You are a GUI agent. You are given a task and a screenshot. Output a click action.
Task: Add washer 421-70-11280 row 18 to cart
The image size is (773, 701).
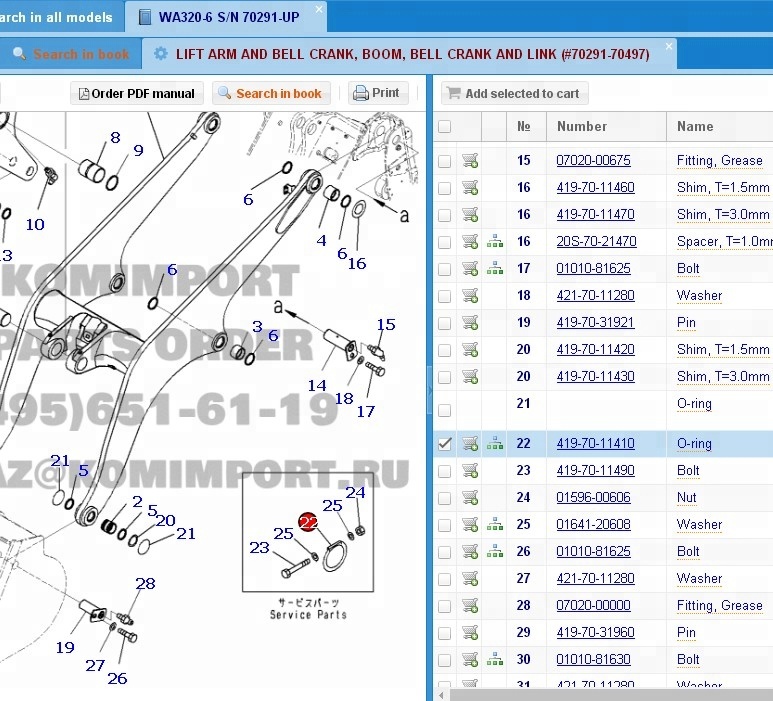470,296
